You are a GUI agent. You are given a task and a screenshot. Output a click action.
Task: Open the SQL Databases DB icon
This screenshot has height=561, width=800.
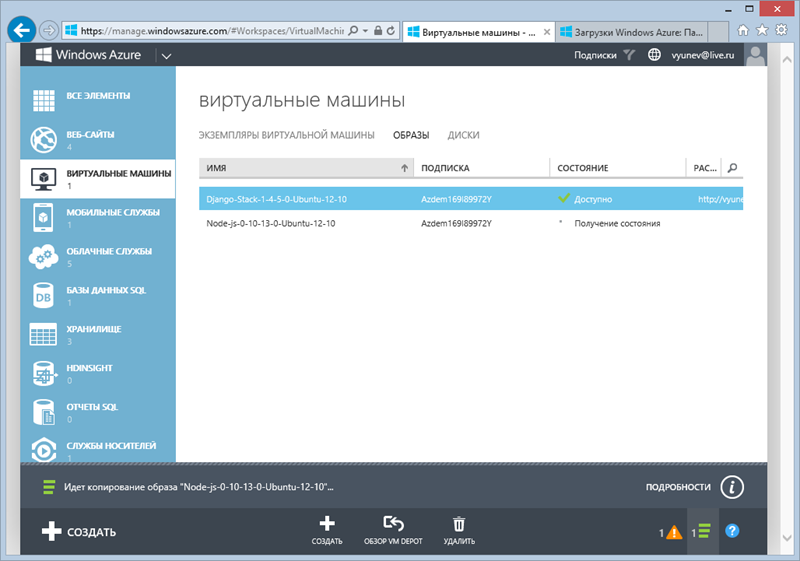tap(43, 295)
